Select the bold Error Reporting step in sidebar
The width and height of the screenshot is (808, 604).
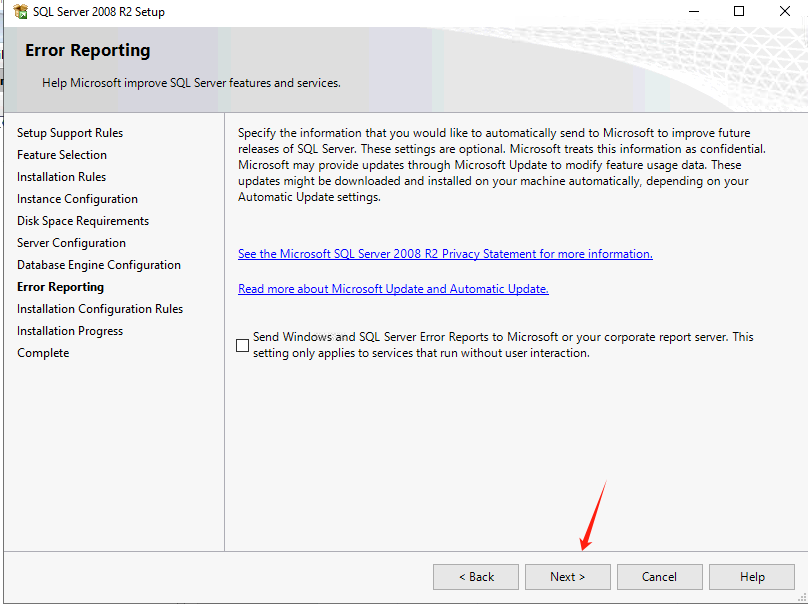[60, 287]
